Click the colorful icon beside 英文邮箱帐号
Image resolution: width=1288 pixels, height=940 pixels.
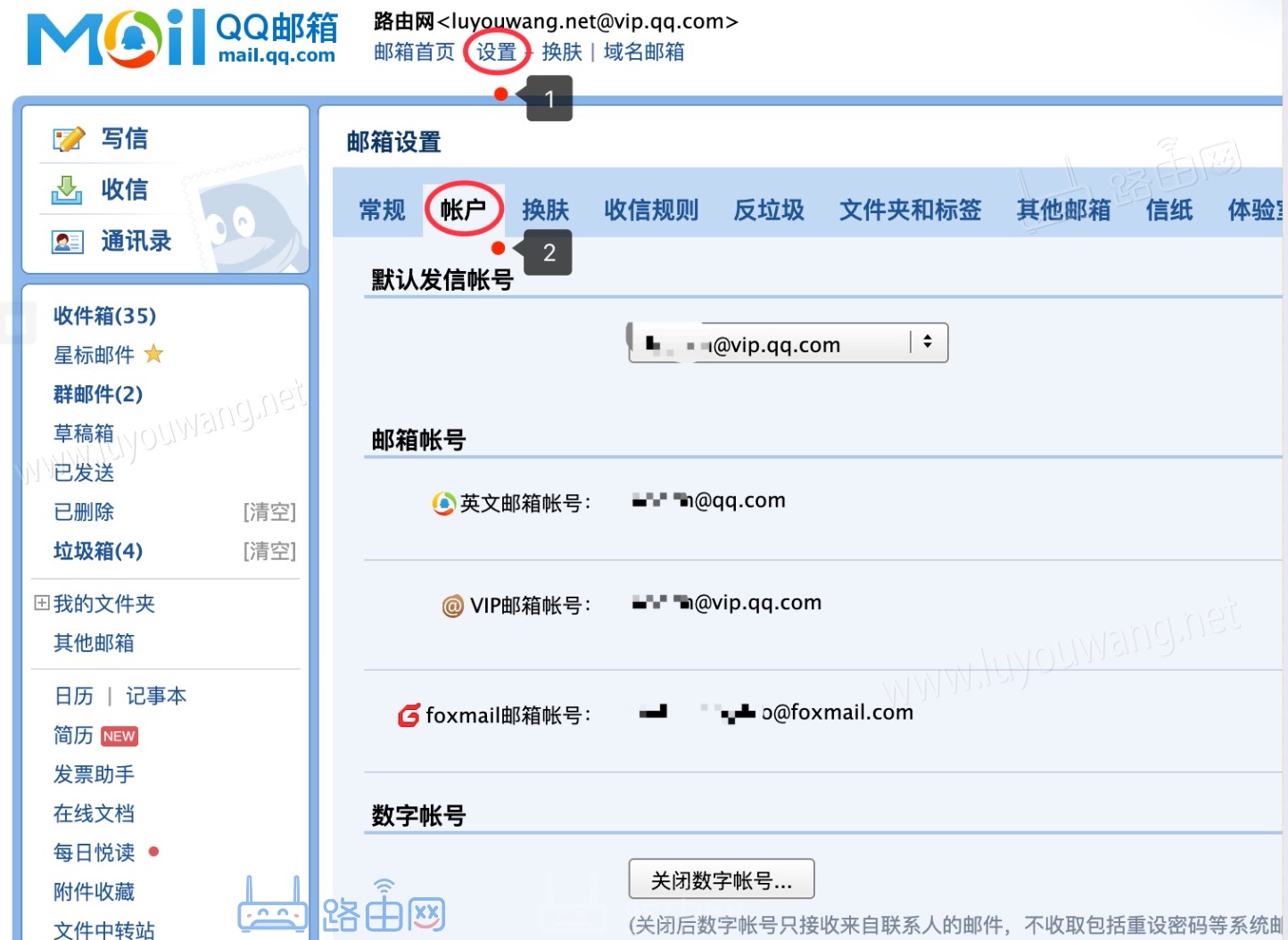(443, 502)
